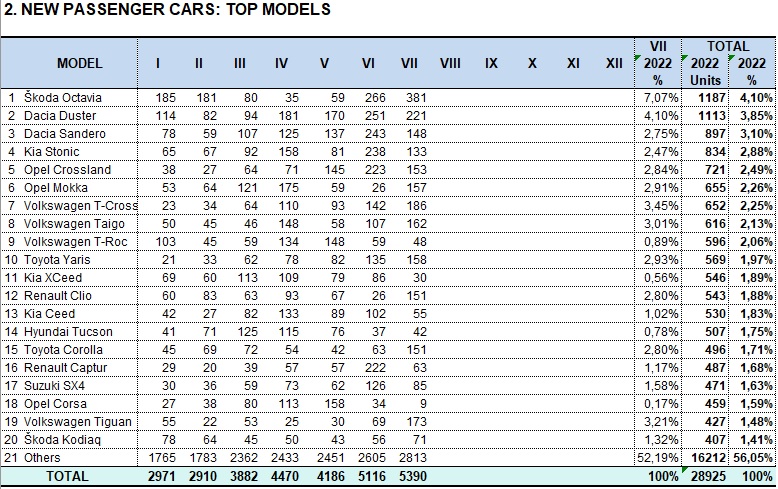Screen dimensions: 778x489
Task: Select Others total value 16212
Action: point(709,458)
